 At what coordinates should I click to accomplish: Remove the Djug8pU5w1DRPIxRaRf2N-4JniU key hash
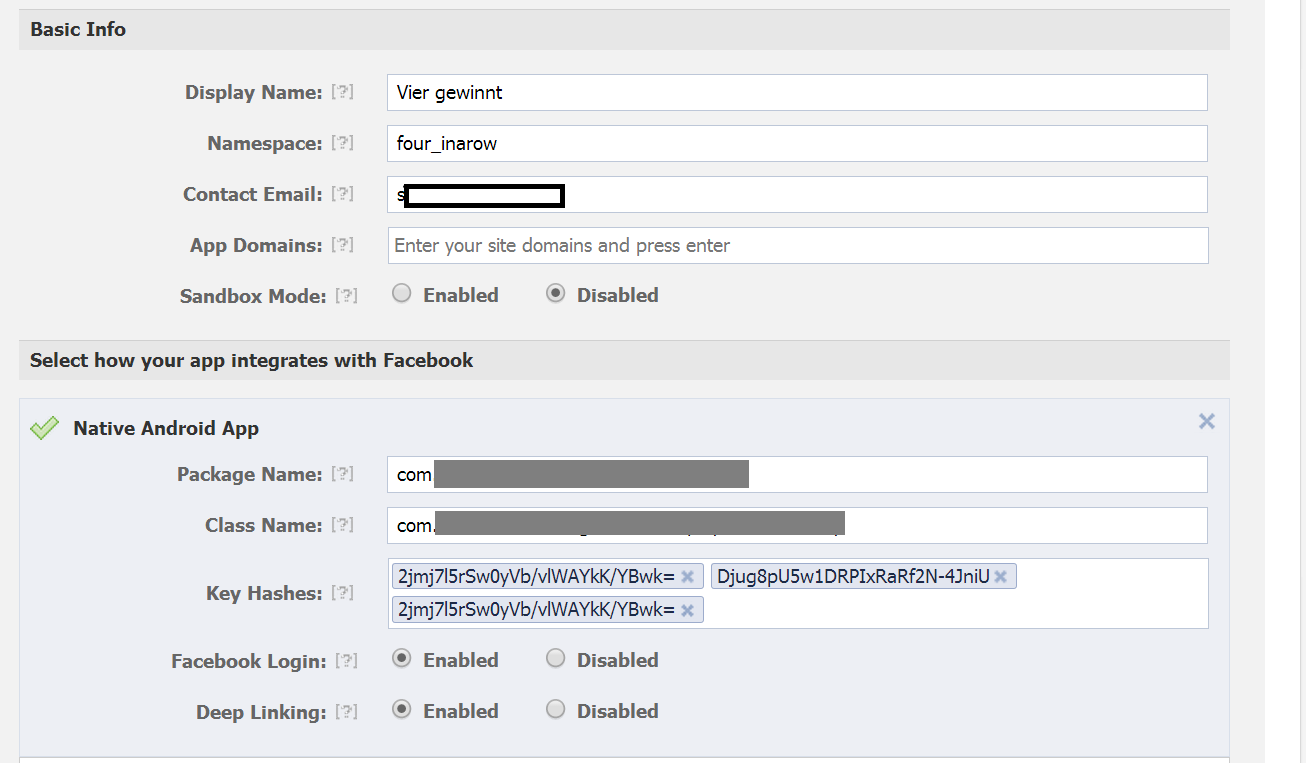point(1000,576)
